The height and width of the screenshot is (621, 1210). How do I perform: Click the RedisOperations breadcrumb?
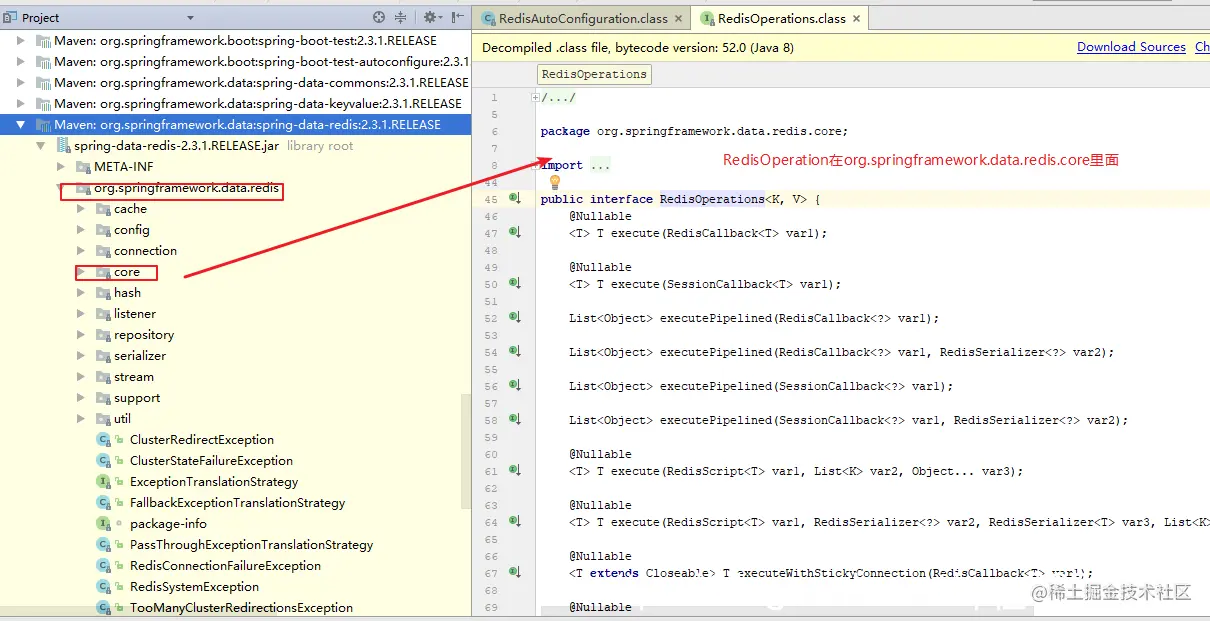click(x=594, y=74)
